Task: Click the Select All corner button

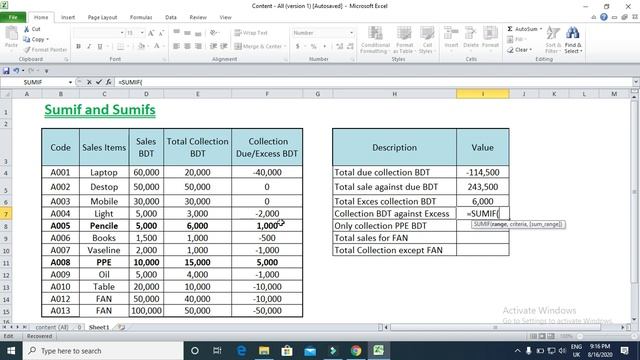Action: (x=6, y=94)
